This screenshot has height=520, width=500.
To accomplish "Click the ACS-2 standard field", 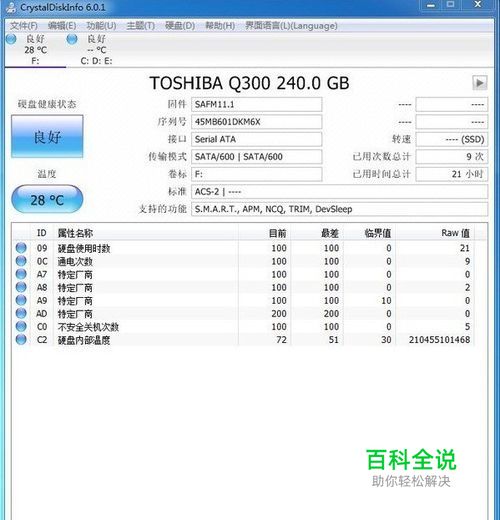I will [x=340, y=192].
